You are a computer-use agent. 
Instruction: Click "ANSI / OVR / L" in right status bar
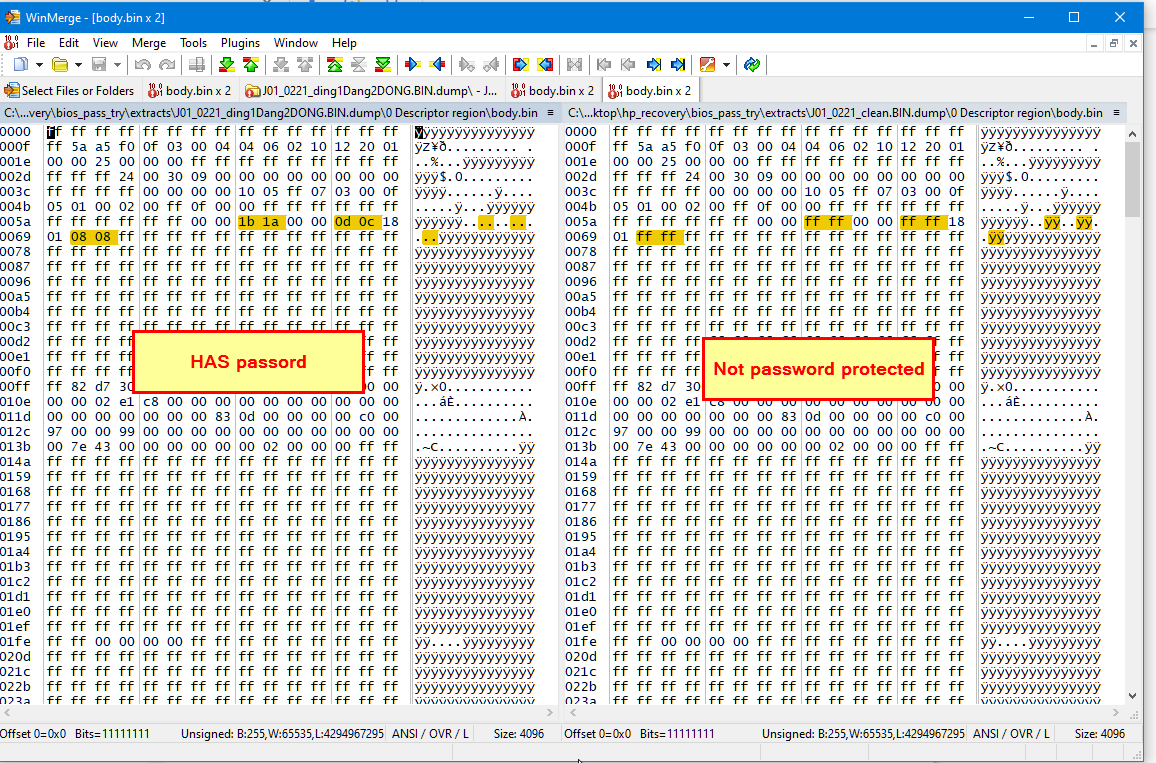[1011, 734]
